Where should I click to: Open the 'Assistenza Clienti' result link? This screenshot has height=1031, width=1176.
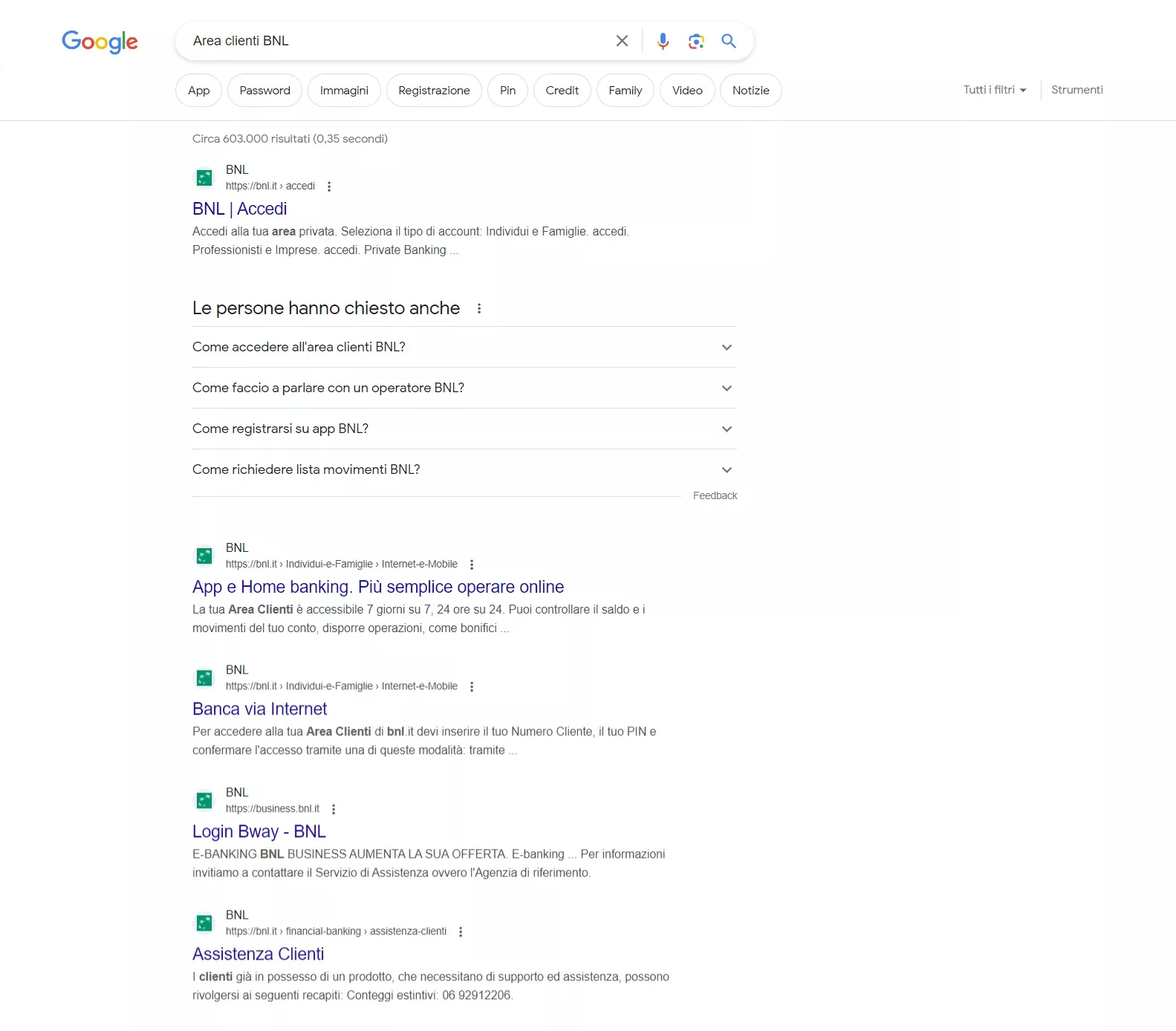259,954
